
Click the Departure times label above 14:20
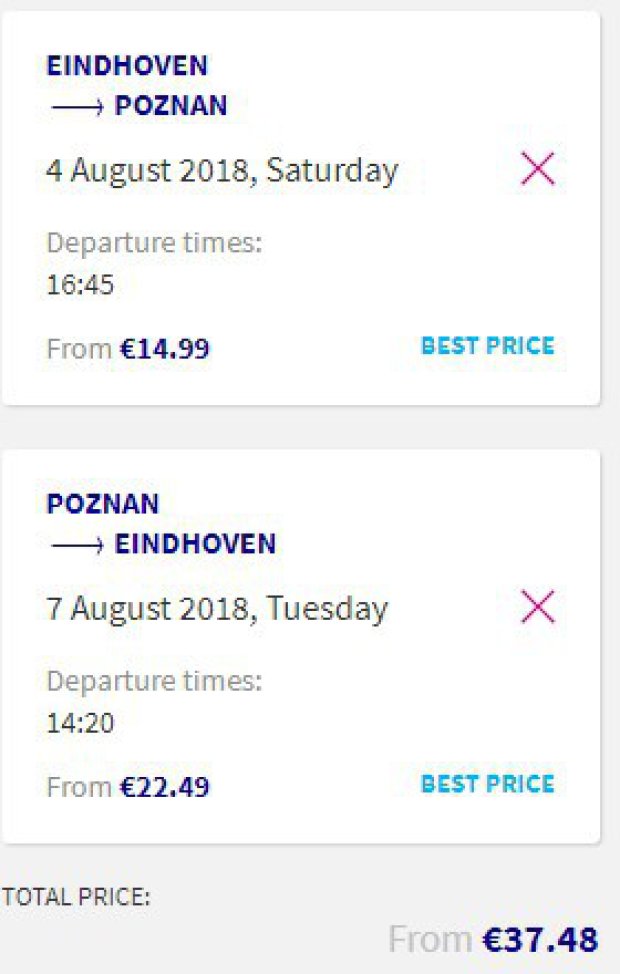point(154,681)
